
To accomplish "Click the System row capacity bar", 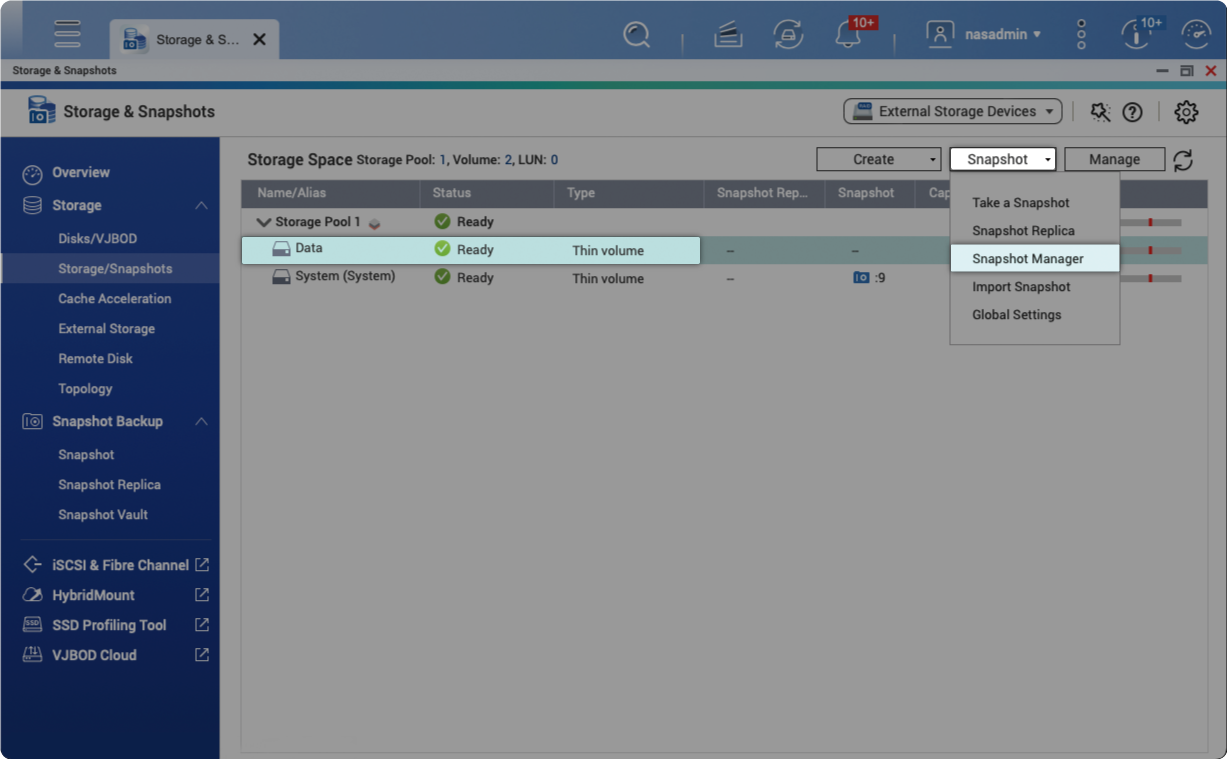I will tap(1150, 278).
